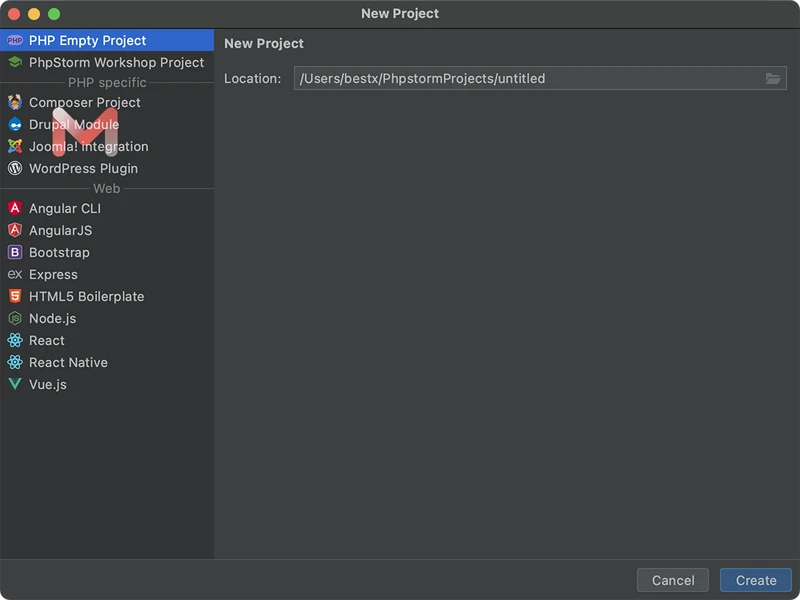Choose Express label
Image resolution: width=800 pixels, height=600 pixels.
(53, 274)
